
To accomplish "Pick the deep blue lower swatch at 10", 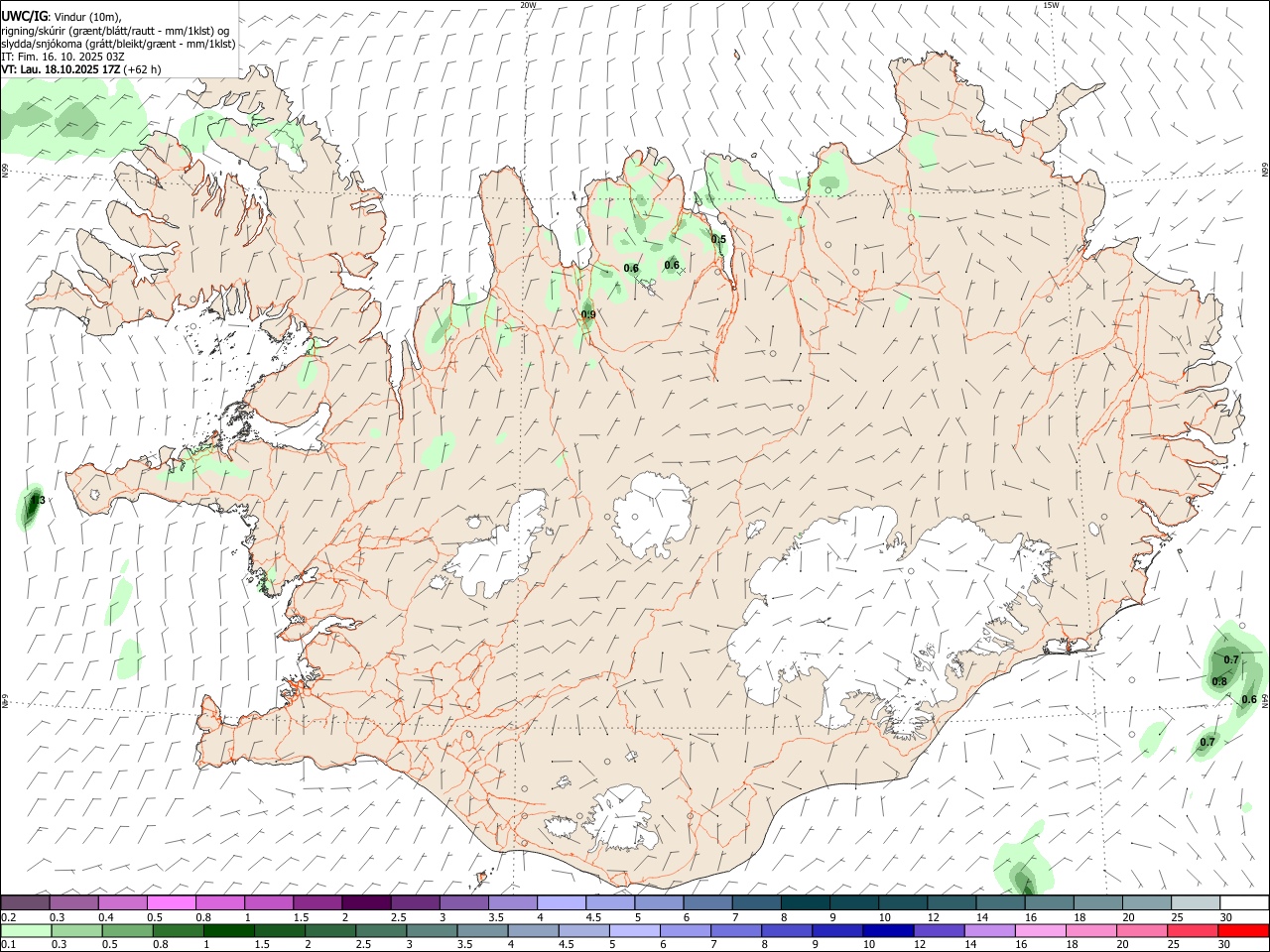I will 888,930.
